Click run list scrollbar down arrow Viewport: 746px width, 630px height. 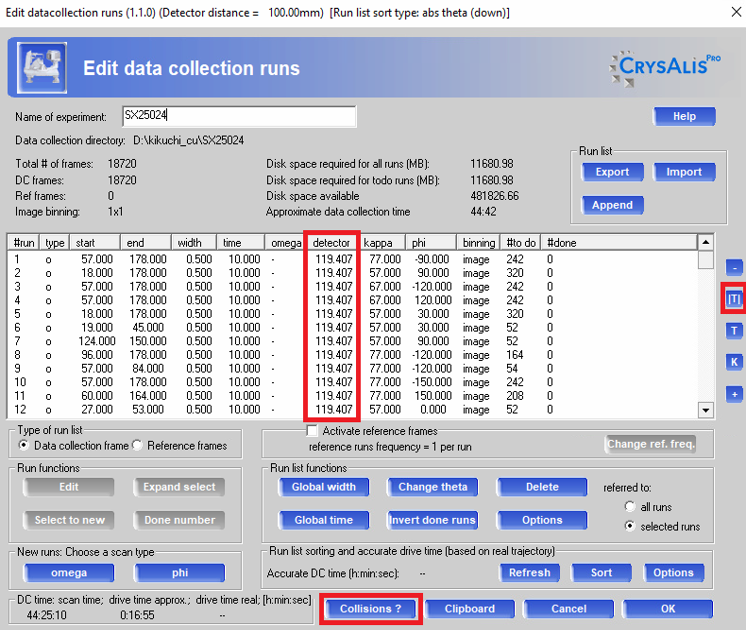point(706,410)
